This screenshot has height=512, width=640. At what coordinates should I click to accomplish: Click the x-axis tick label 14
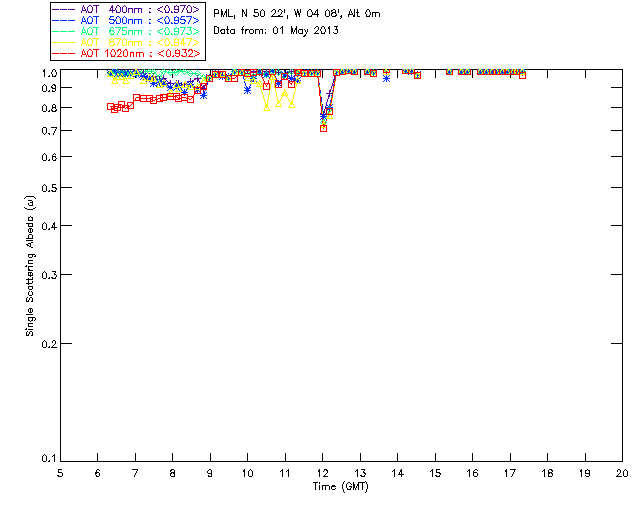coord(398,473)
